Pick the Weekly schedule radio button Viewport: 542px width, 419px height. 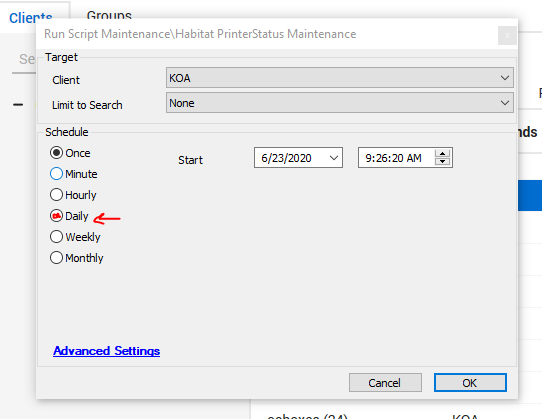click(75, 237)
